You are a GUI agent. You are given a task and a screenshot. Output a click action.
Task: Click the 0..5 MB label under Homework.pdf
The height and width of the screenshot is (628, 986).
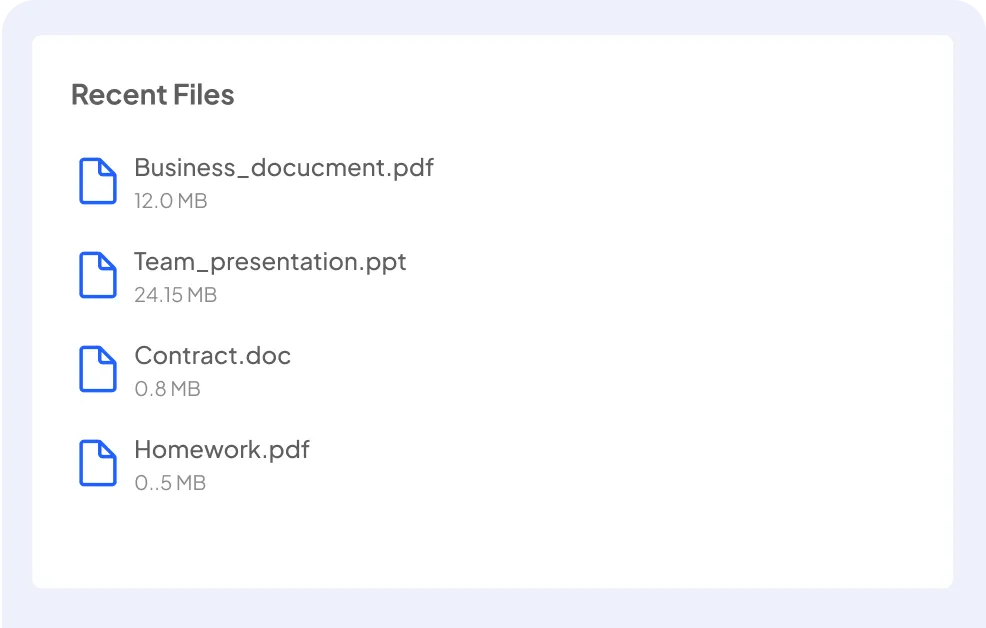tap(170, 482)
